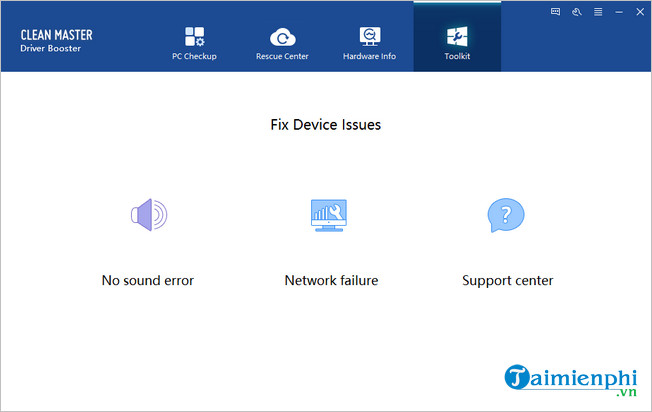Minimize the Clean Master window

[x=619, y=12]
